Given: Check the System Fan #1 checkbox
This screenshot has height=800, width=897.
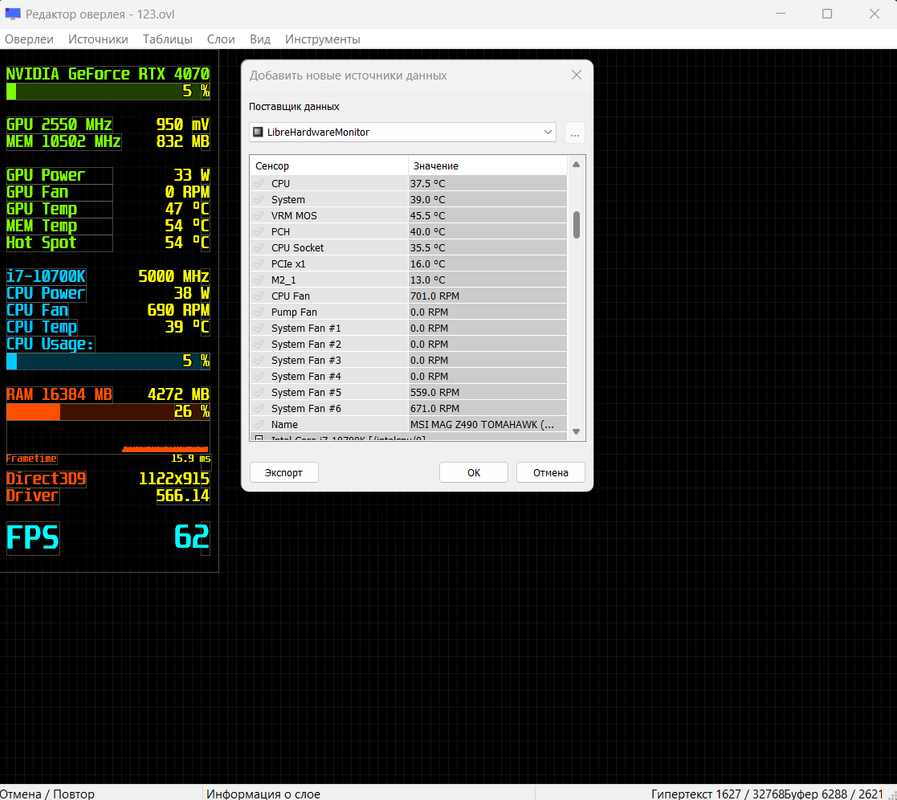Looking at the screenshot, I should (x=259, y=328).
